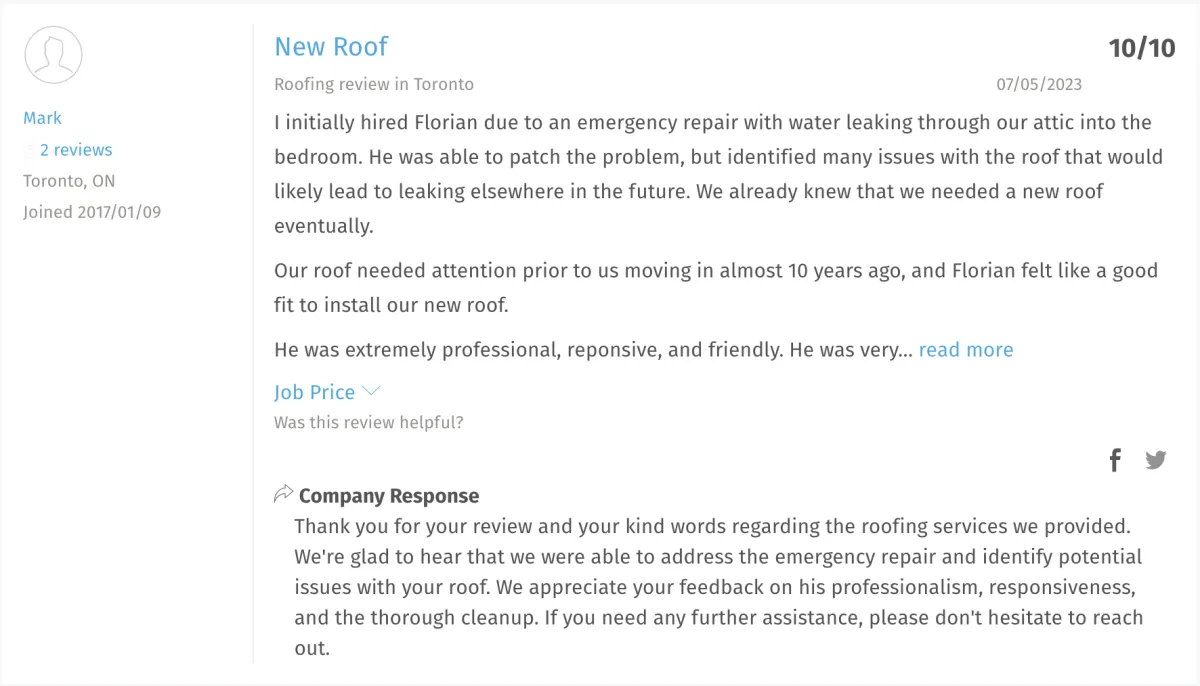Click faint icon beside 2 reviews
The width and height of the screenshot is (1200, 686).
click(29, 151)
